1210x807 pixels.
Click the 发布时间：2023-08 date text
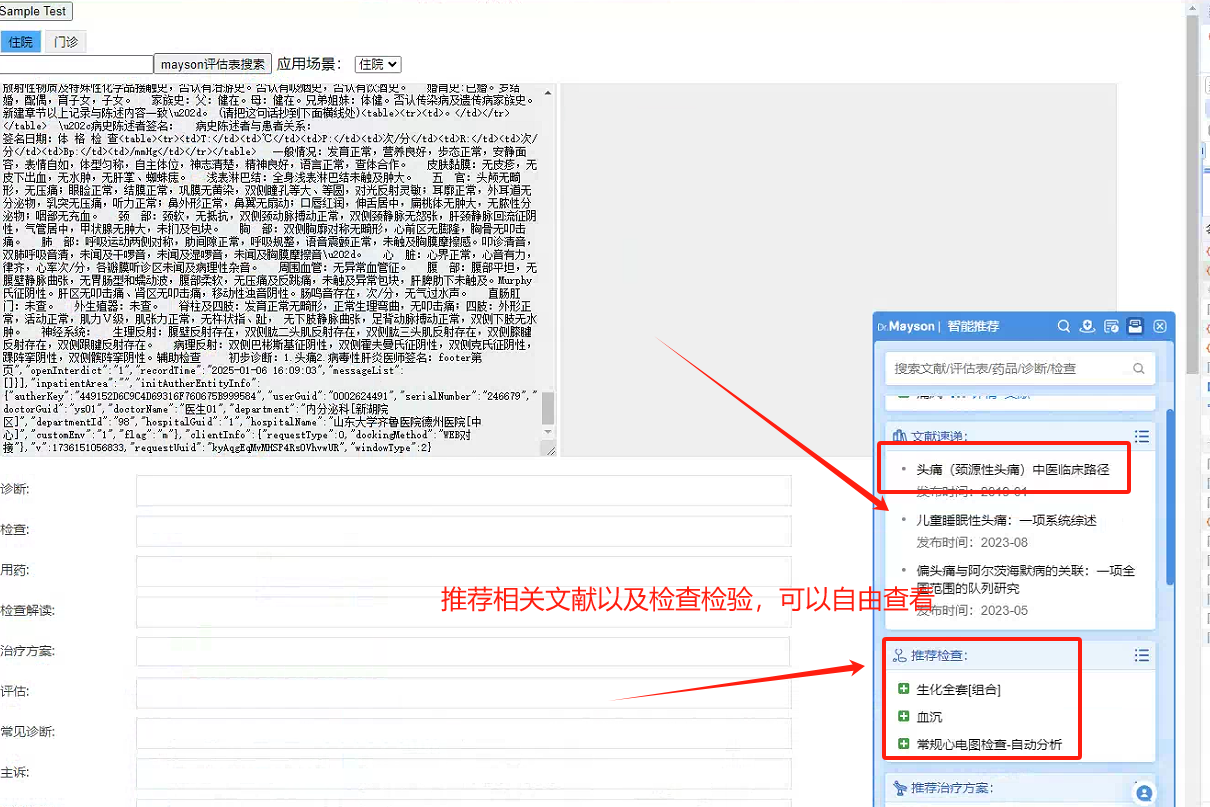pos(972,542)
